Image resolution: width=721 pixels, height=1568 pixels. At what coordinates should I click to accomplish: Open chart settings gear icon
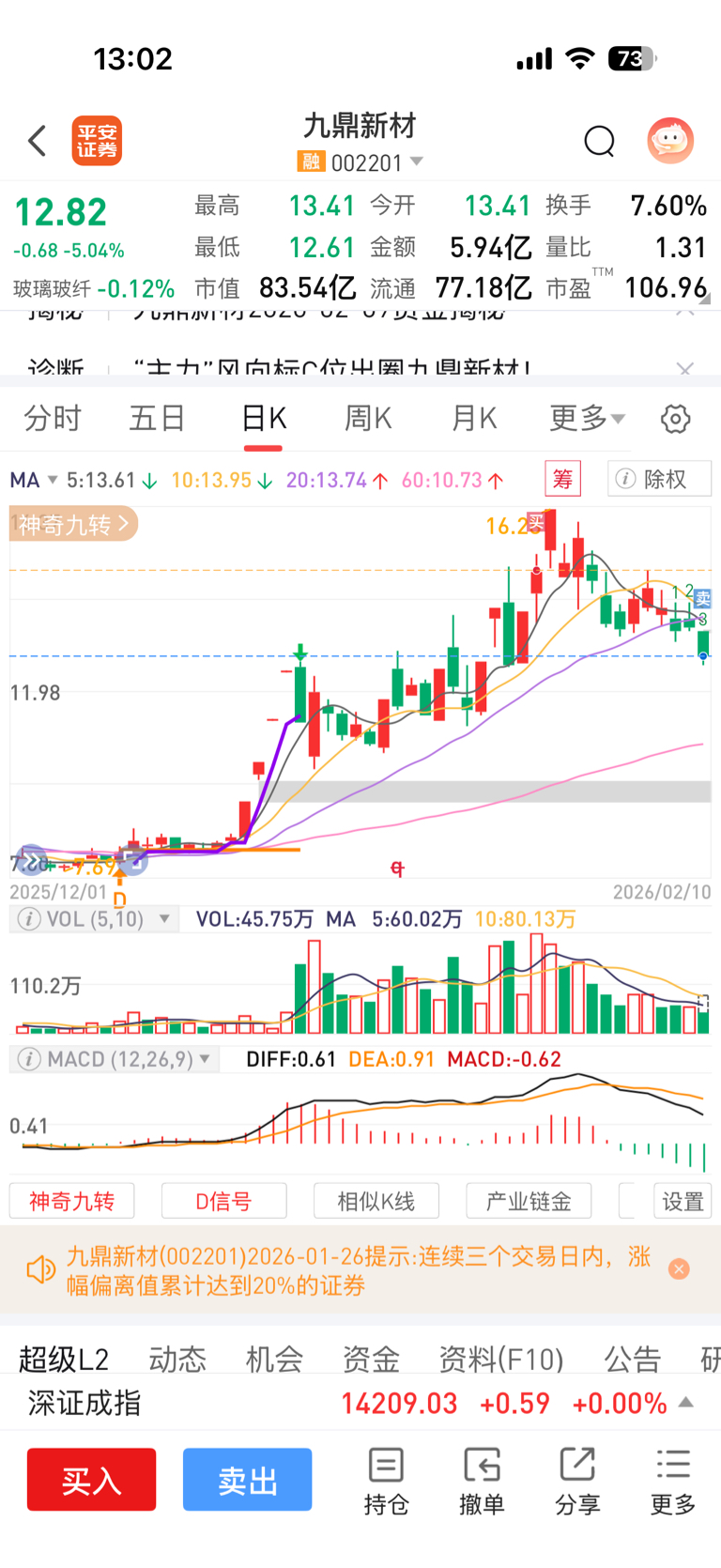point(675,419)
